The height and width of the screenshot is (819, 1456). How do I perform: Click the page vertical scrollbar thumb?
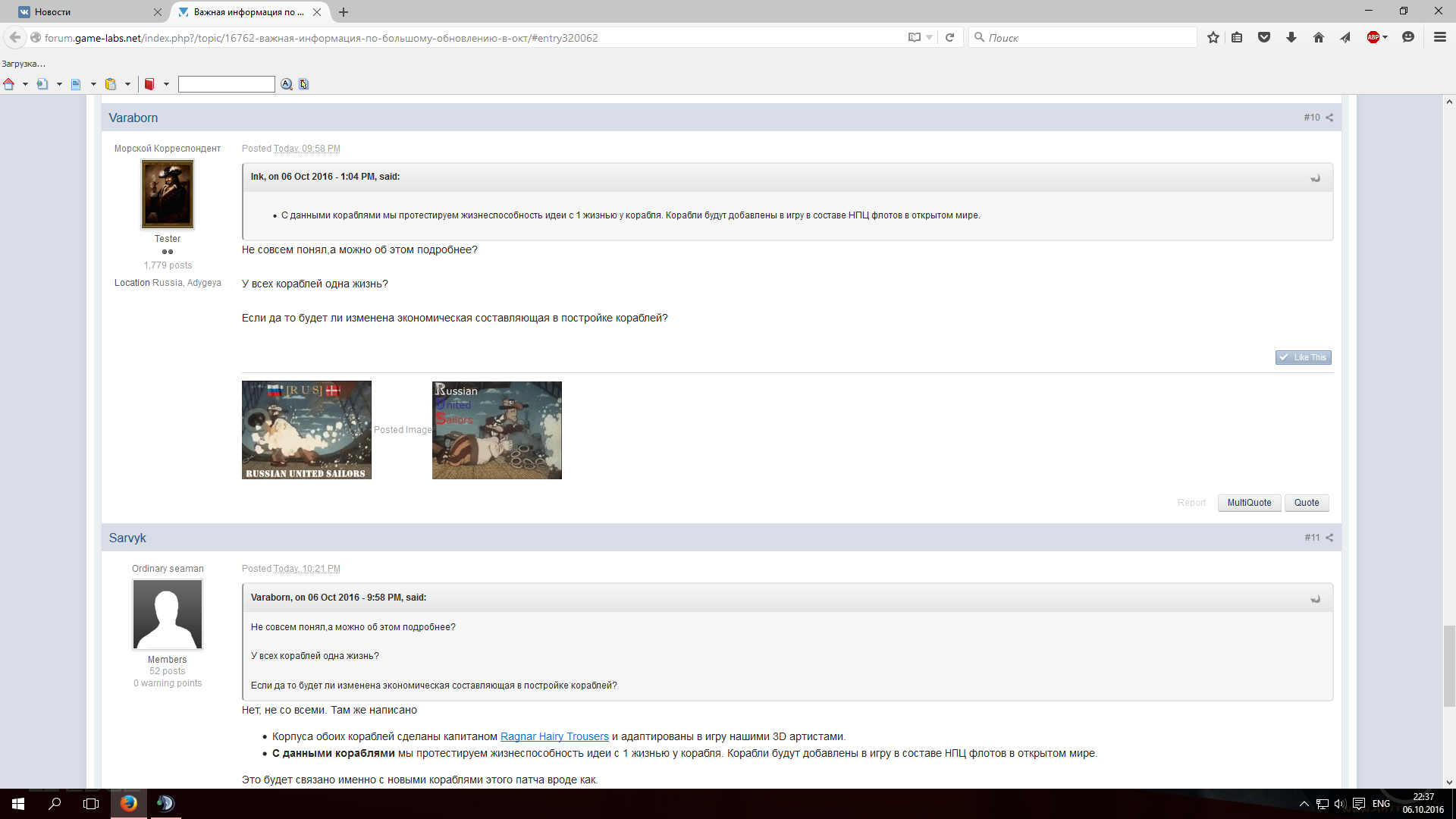coord(1449,666)
